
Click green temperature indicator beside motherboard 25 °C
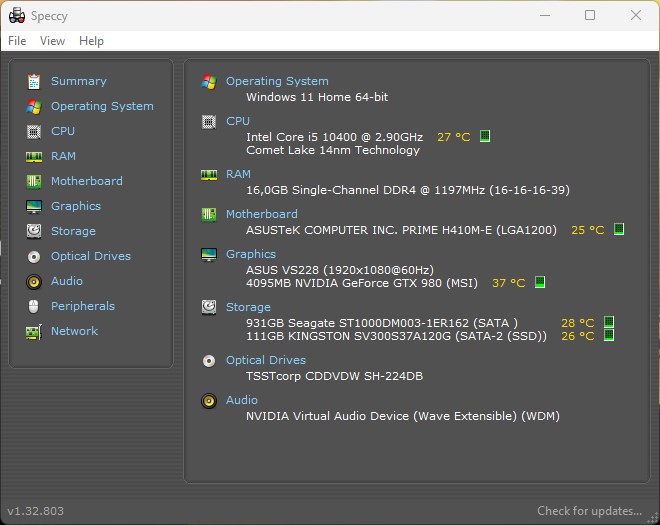pyautogui.click(x=619, y=229)
